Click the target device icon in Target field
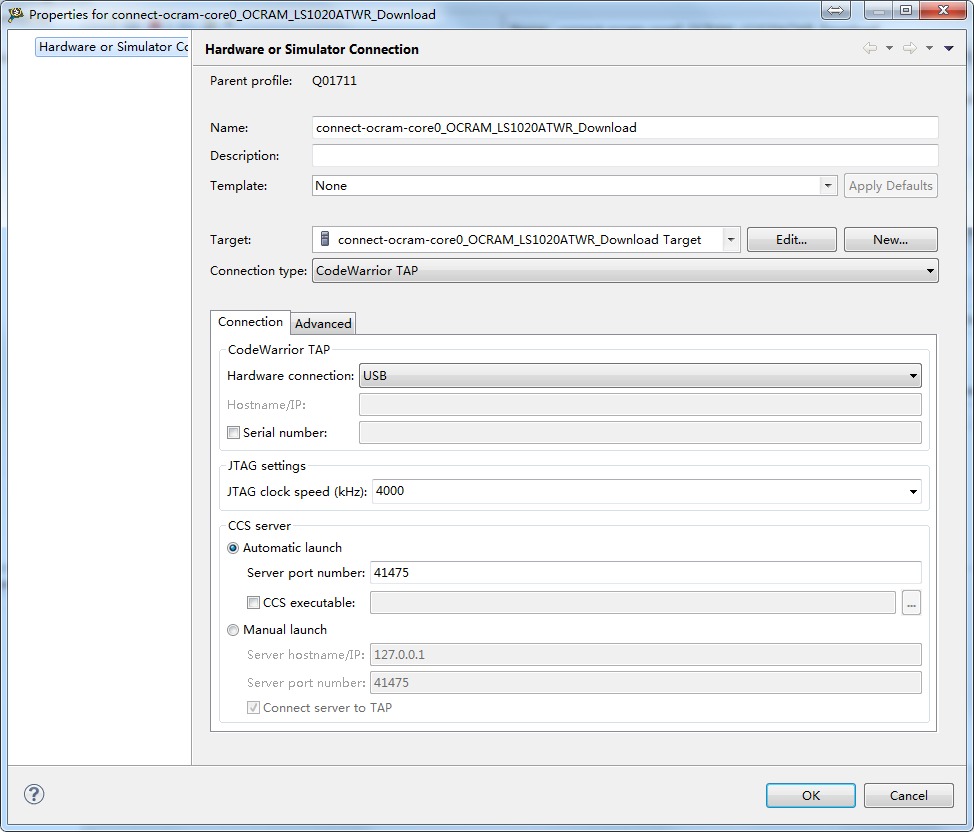 tap(324, 239)
